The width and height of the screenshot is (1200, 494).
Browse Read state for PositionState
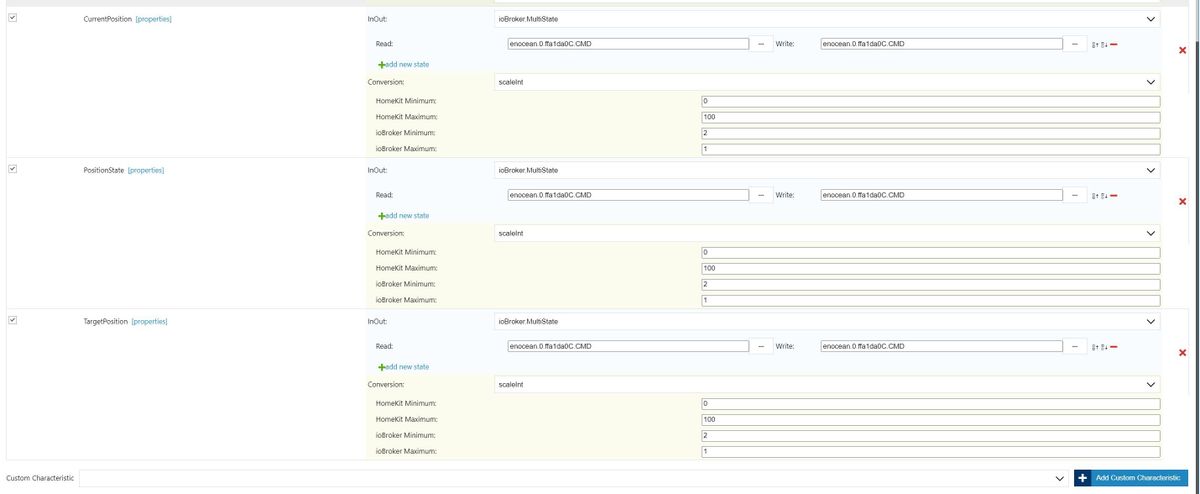761,195
